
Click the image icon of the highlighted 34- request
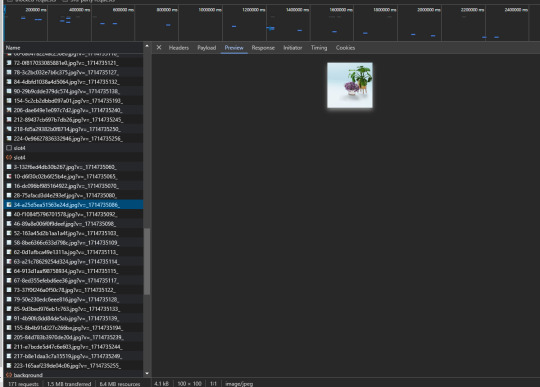tap(9, 205)
